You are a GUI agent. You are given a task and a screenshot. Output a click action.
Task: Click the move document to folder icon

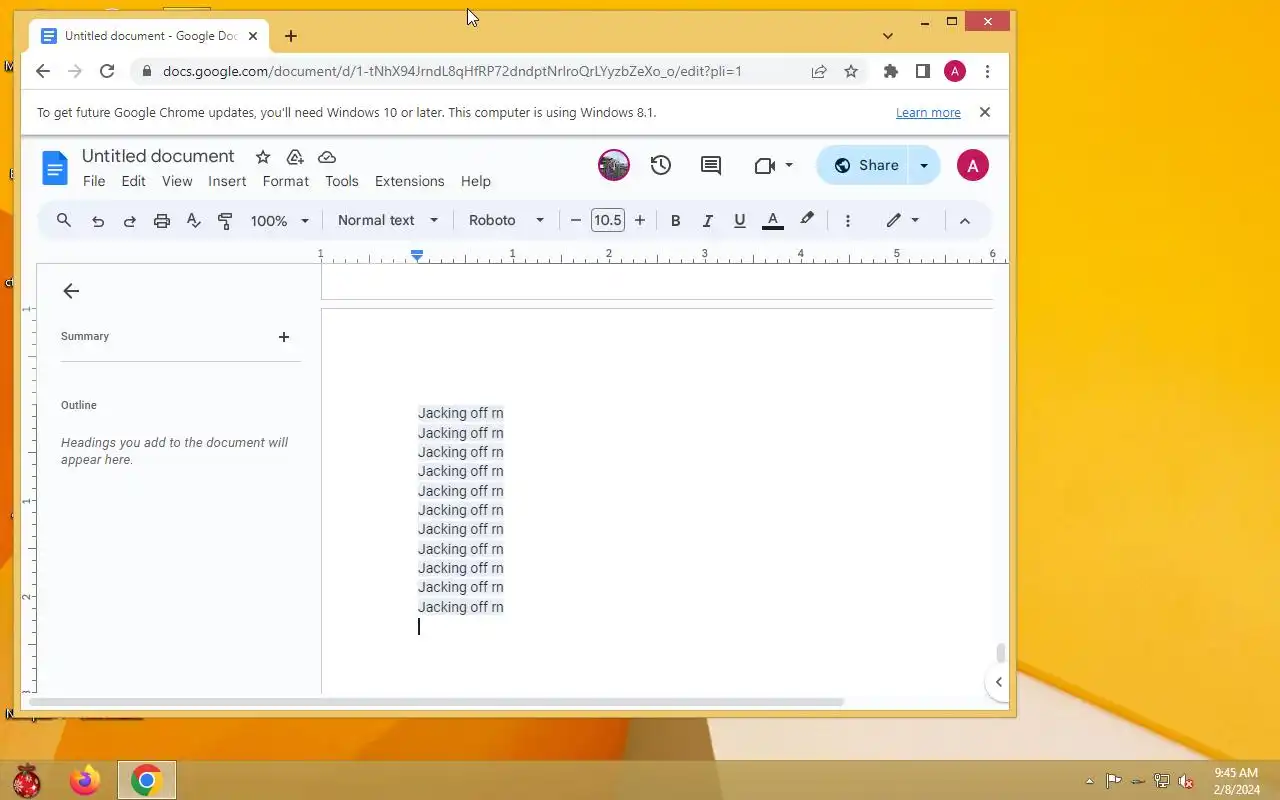pyautogui.click(x=295, y=157)
